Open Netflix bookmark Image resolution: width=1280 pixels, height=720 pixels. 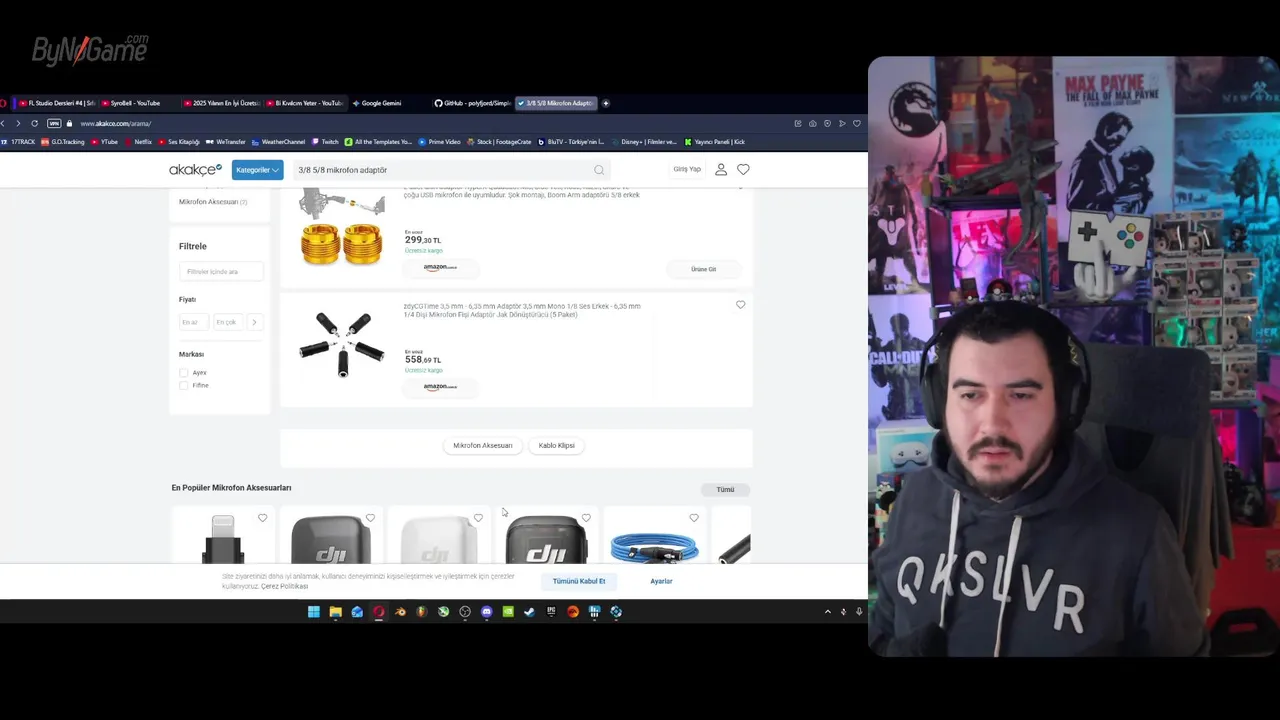point(138,142)
